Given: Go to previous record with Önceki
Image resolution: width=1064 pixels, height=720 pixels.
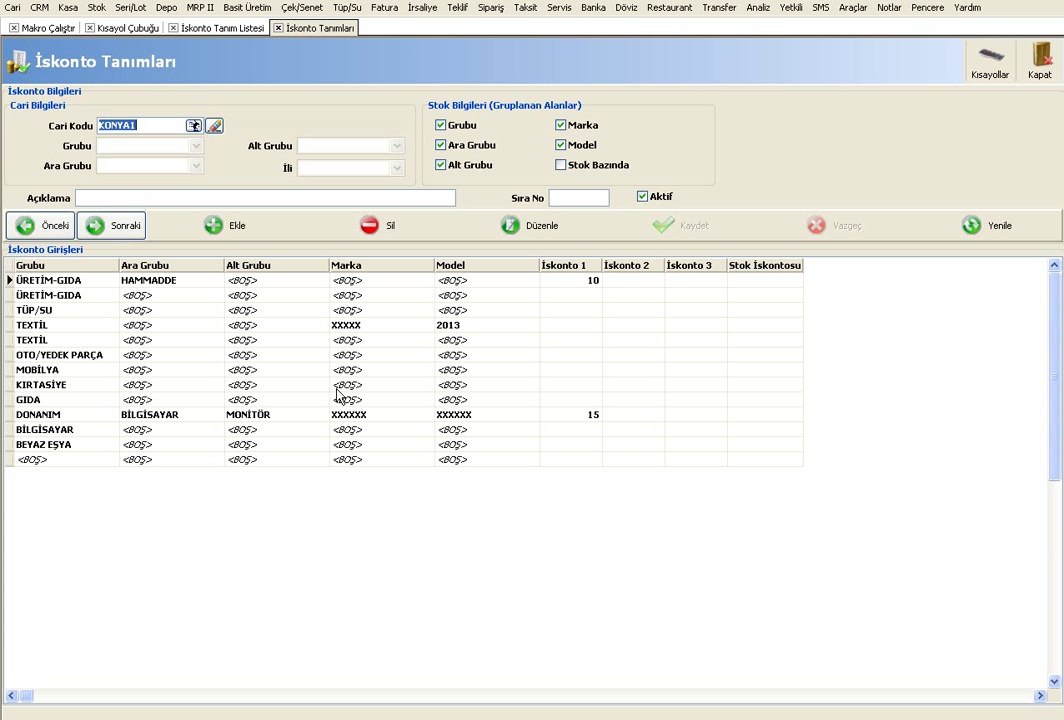Looking at the screenshot, I should click(x=41, y=225).
